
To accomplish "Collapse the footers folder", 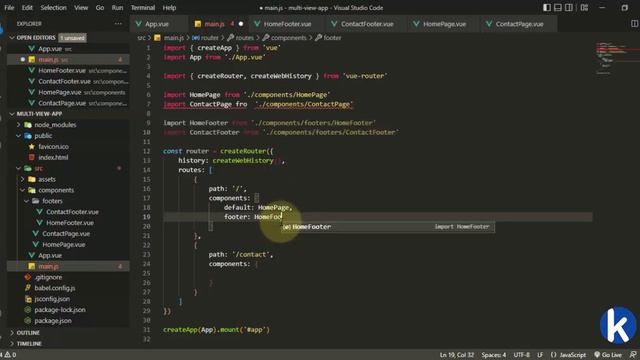I will (52, 201).
